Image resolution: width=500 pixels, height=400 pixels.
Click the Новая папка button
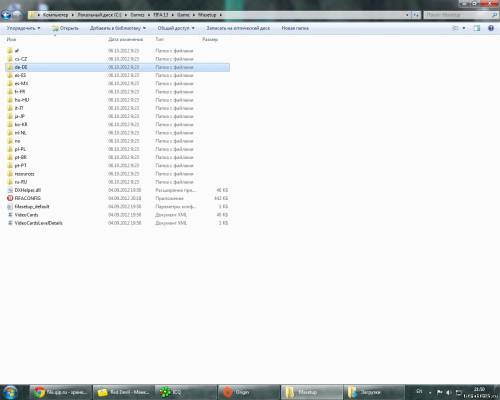[x=295, y=28]
